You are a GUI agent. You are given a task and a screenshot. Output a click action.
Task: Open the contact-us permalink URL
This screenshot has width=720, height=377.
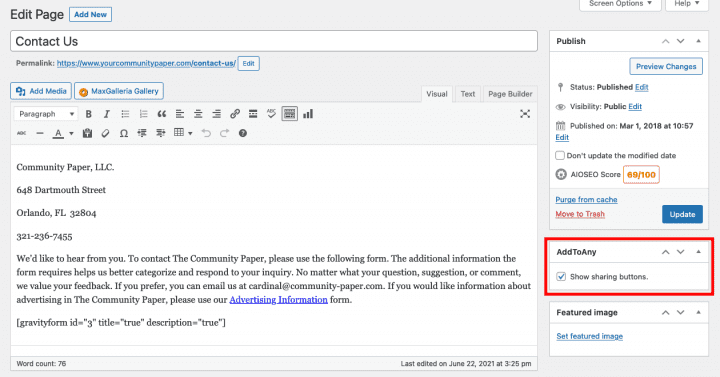tap(146, 63)
